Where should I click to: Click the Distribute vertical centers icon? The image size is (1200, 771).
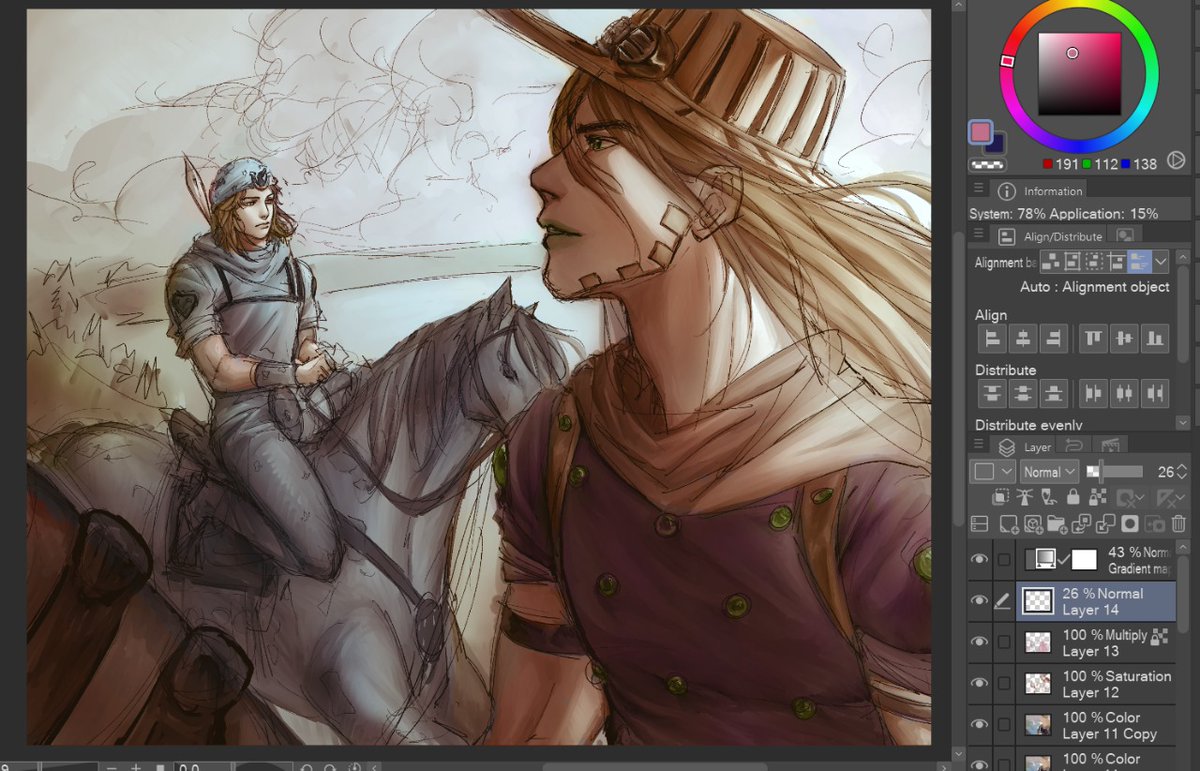click(x=1023, y=393)
